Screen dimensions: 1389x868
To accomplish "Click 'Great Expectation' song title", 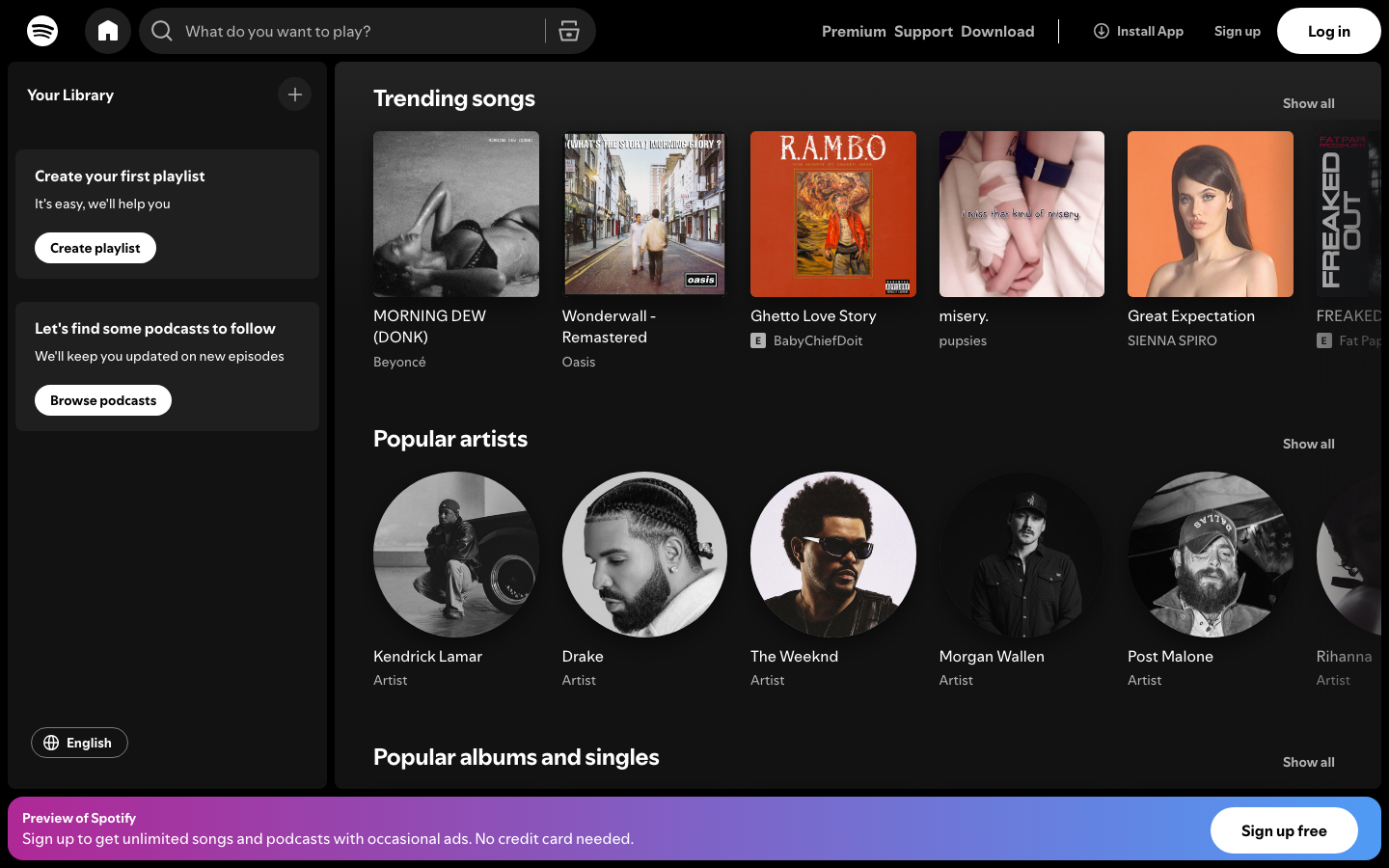I will point(1191,316).
